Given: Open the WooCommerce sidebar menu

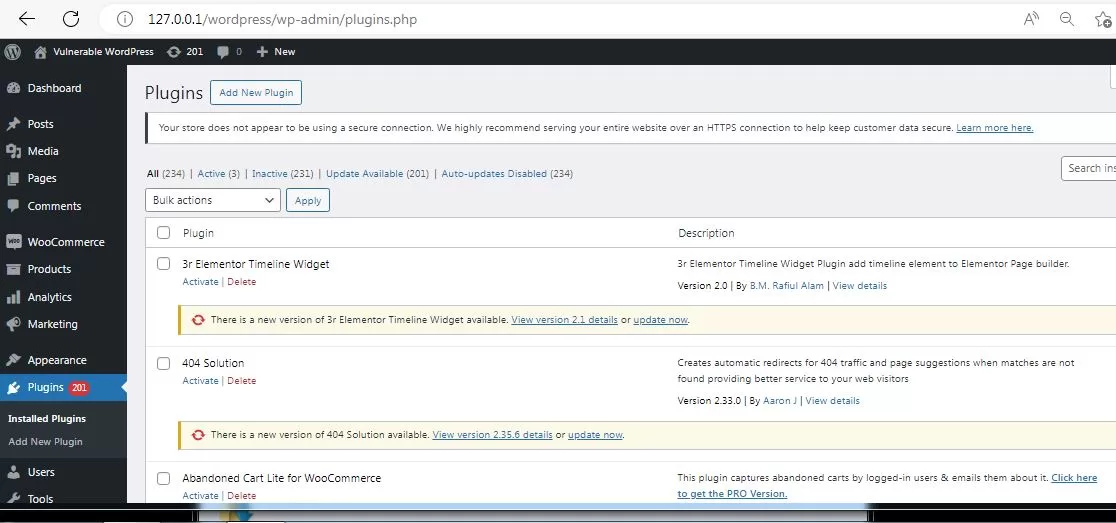Looking at the screenshot, I should tap(63, 242).
